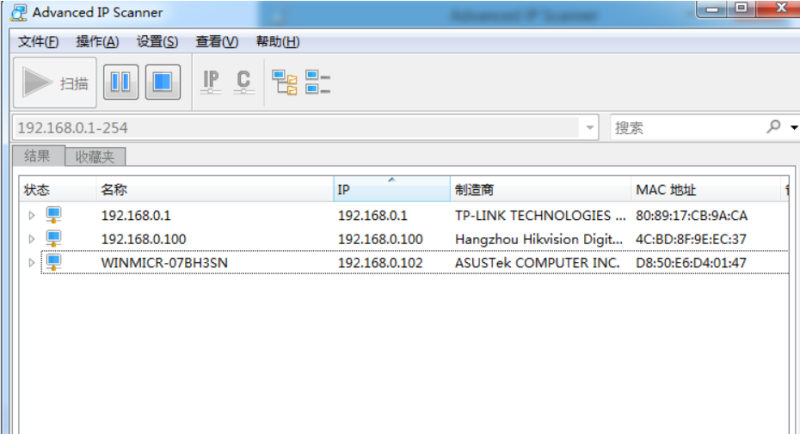
Task: Open the IP range history dropdown
Action: (591, 128)
